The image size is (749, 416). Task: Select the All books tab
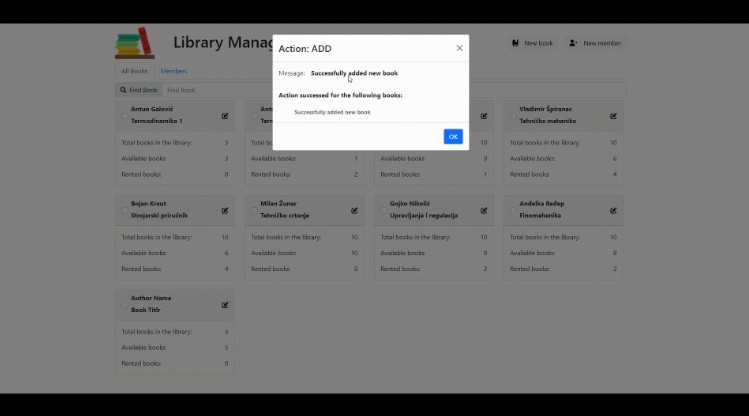(135, 71)
